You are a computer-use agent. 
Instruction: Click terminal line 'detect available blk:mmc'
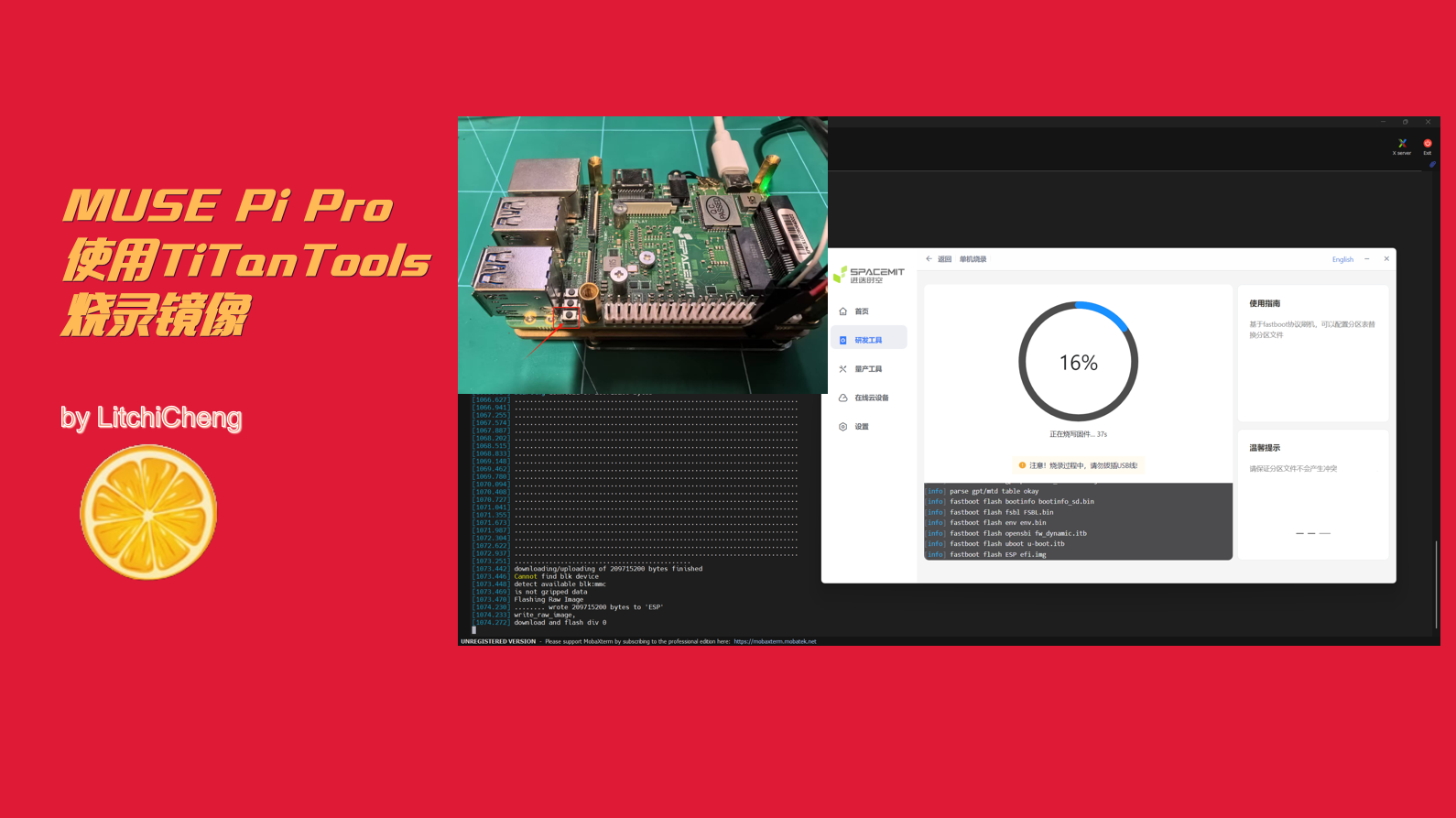click(560, 584)
